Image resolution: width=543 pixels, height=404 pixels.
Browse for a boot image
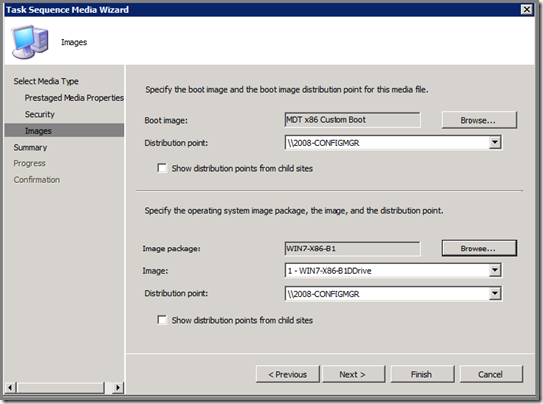(479, 120)
